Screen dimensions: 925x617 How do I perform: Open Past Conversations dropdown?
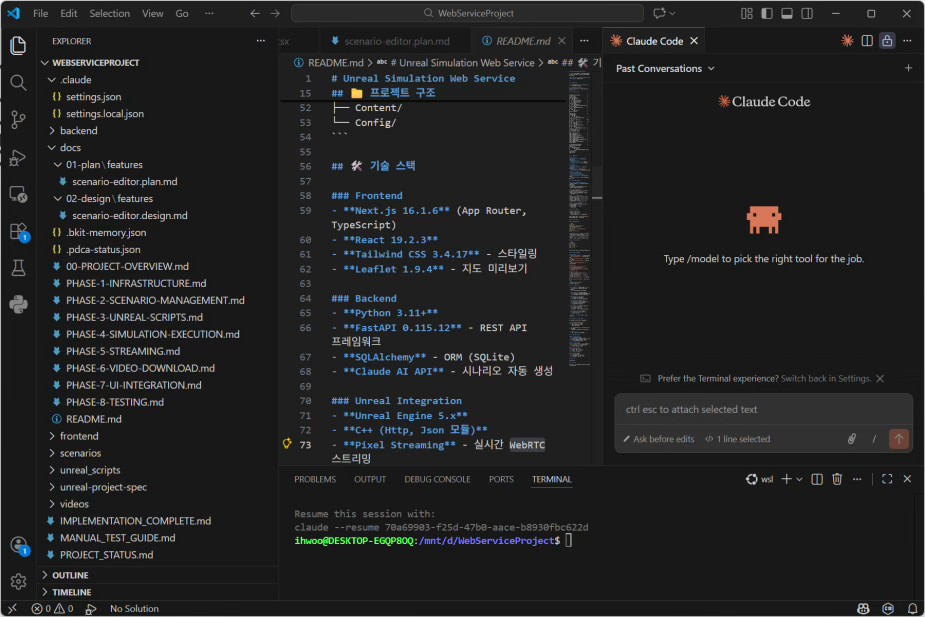pyautogui.click(x=665, y=68)
